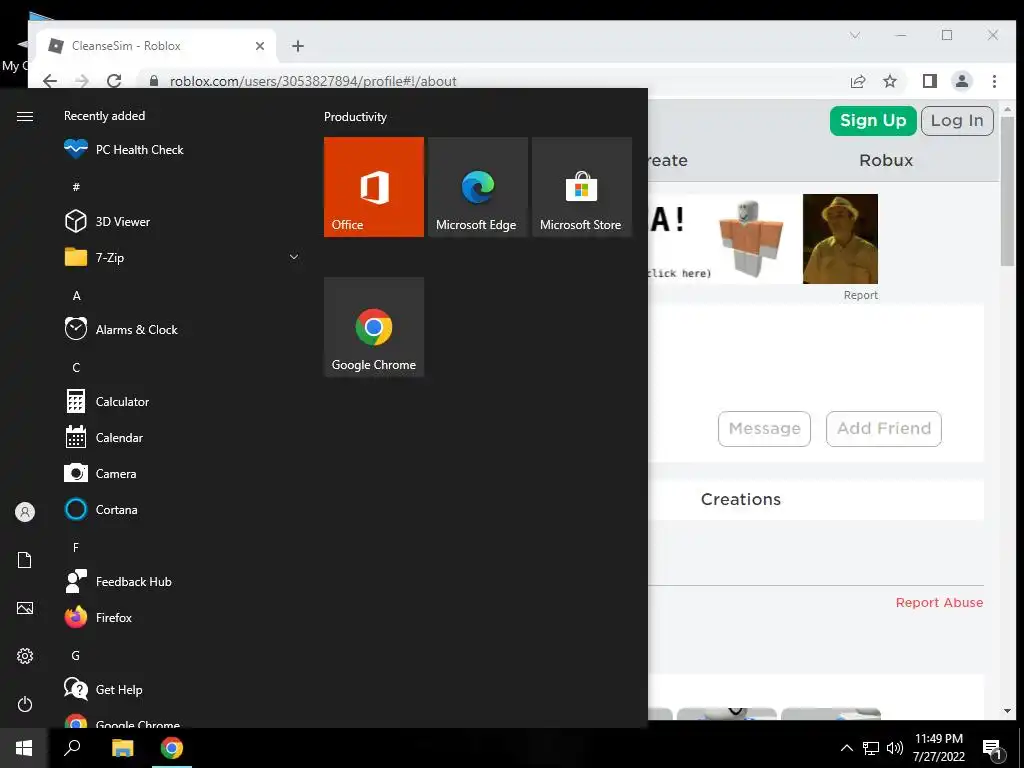
Task: Click the page vertical scrollbar thumb
Action: [x=1007, y=191]
